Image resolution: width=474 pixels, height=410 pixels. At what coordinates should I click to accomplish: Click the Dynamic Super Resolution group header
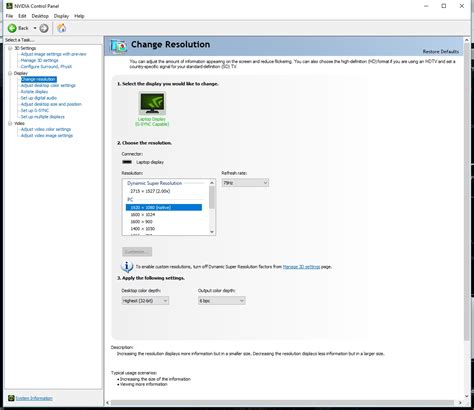coord(154,183)
